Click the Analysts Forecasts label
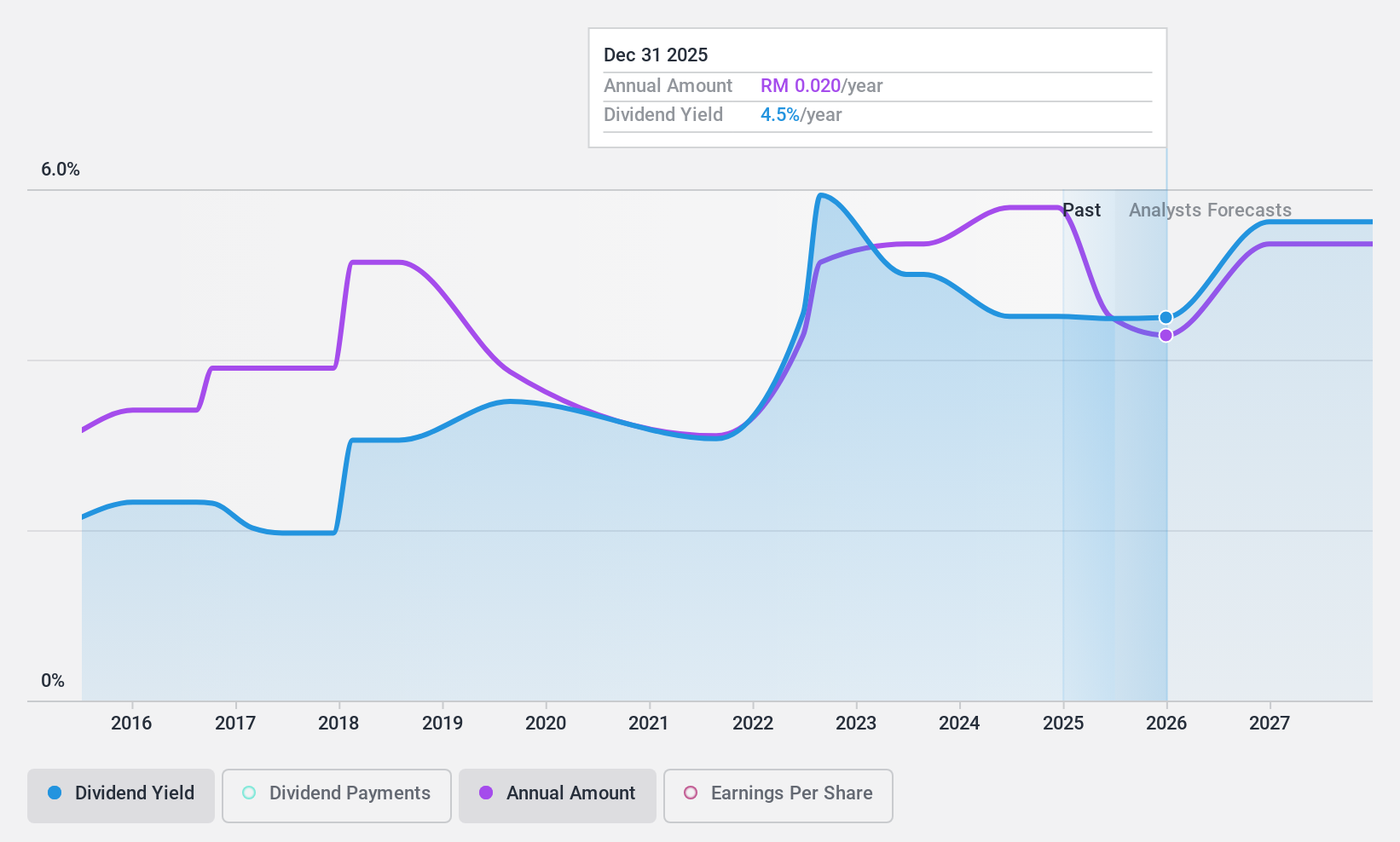 coord(1210,210)
